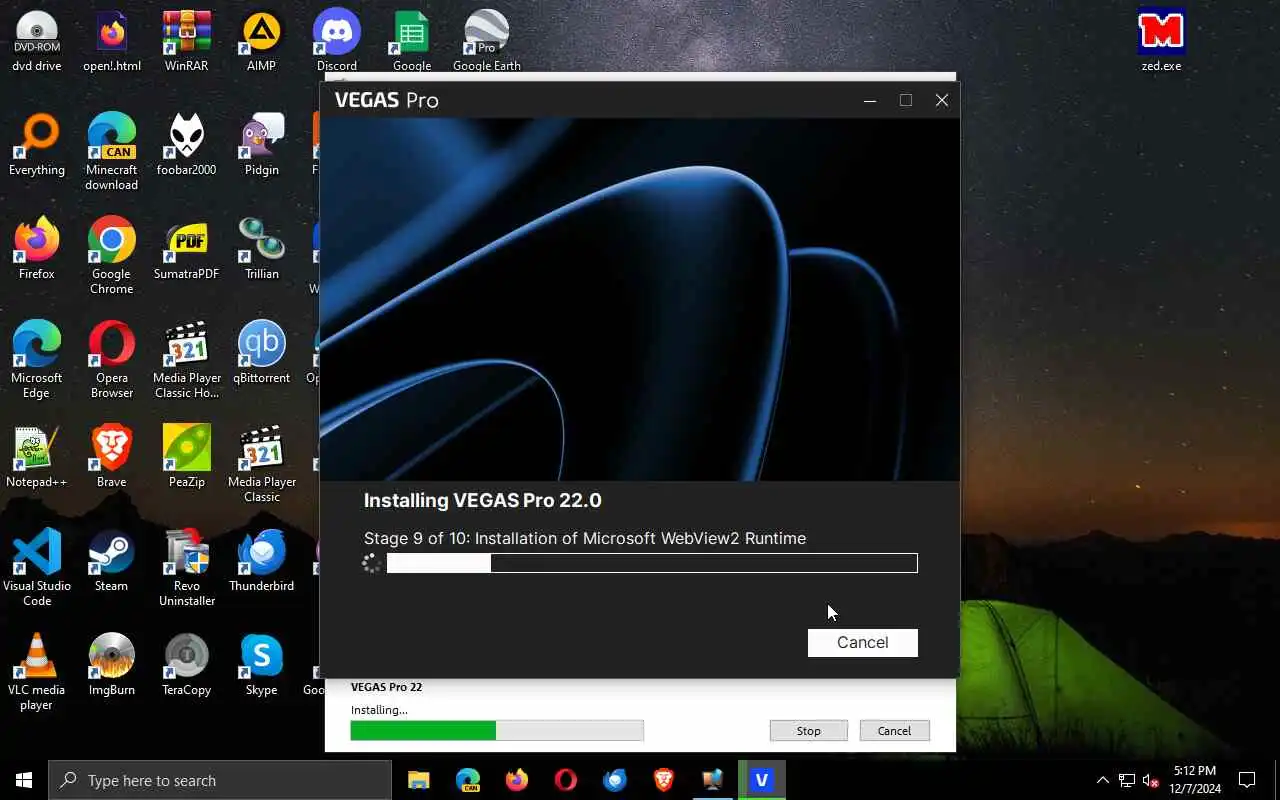Launch SumatraPDF from the desktop
The height and width of the screenshot is (800, 1280).
point(187,249)
